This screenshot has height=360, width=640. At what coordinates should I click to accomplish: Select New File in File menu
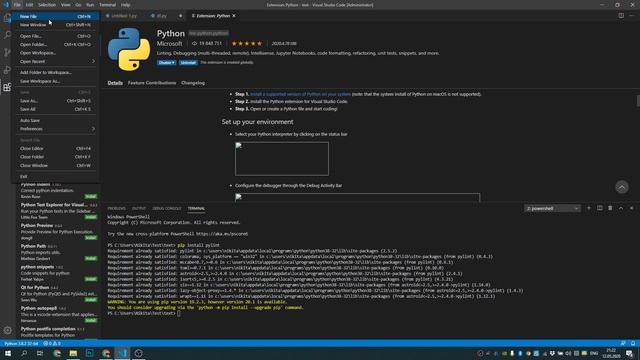tap(56, 16)
